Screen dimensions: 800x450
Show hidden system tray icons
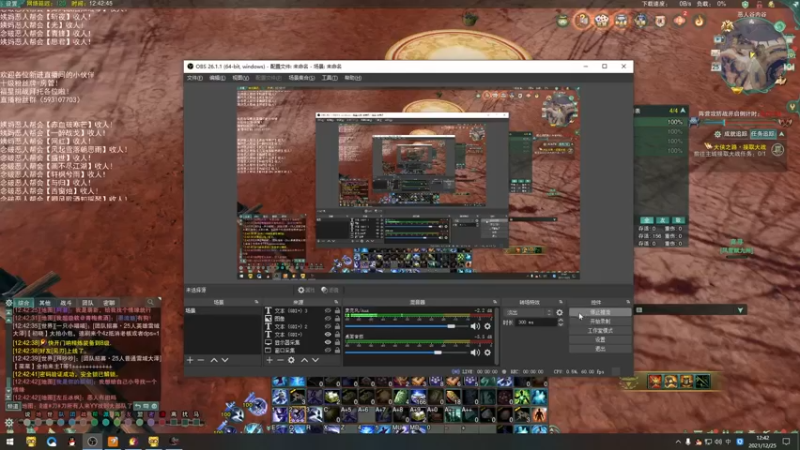pos(678,442)
